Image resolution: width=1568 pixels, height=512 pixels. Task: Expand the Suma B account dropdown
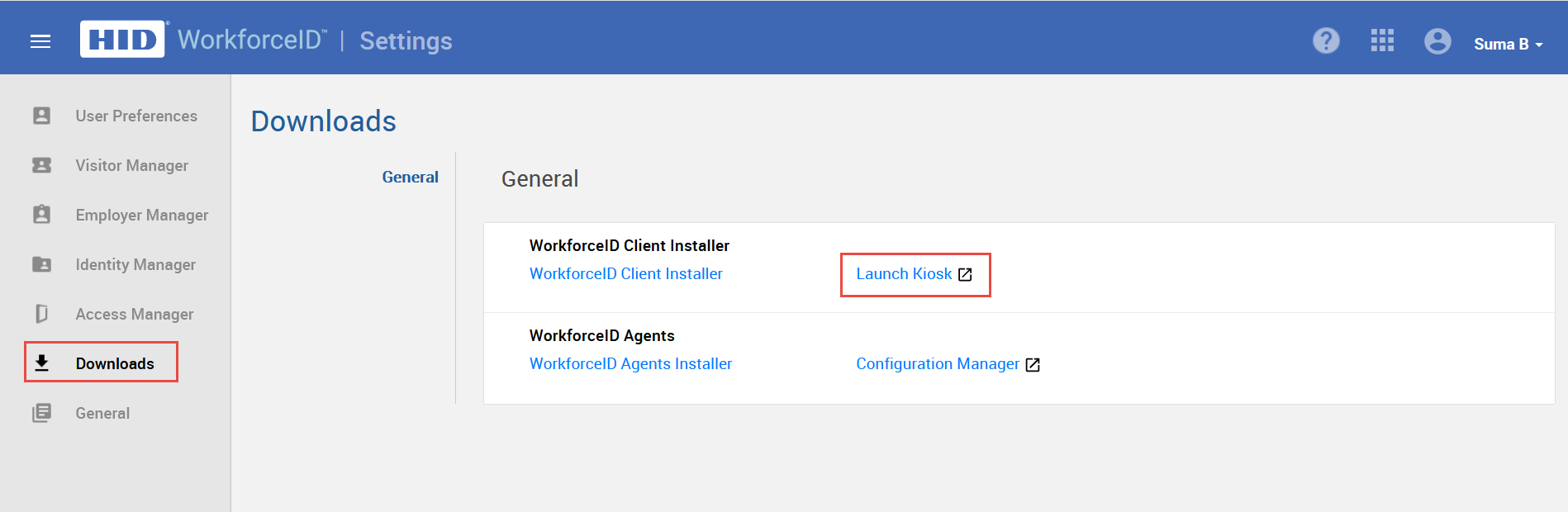pos(1508,44)
